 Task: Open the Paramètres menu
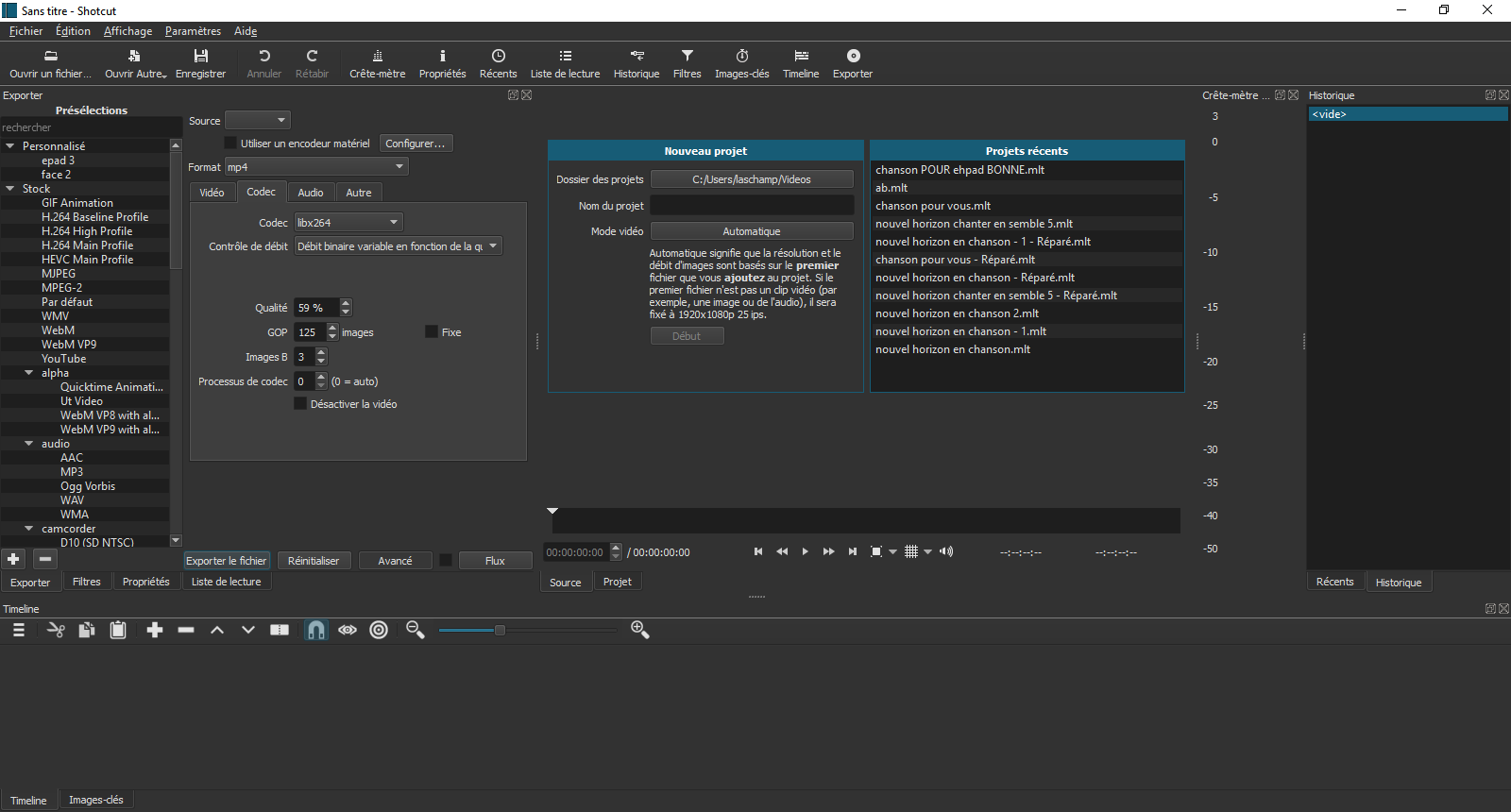click(x=193, y=31)
